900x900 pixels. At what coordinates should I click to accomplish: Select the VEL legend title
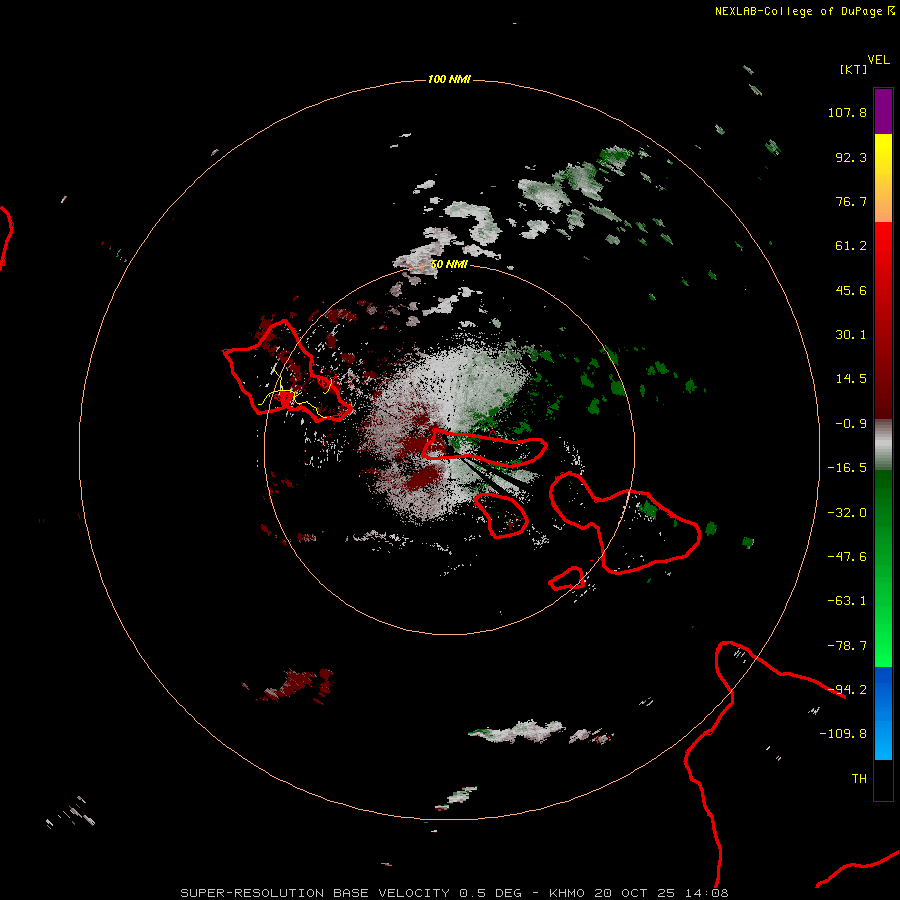coord(878,60)
